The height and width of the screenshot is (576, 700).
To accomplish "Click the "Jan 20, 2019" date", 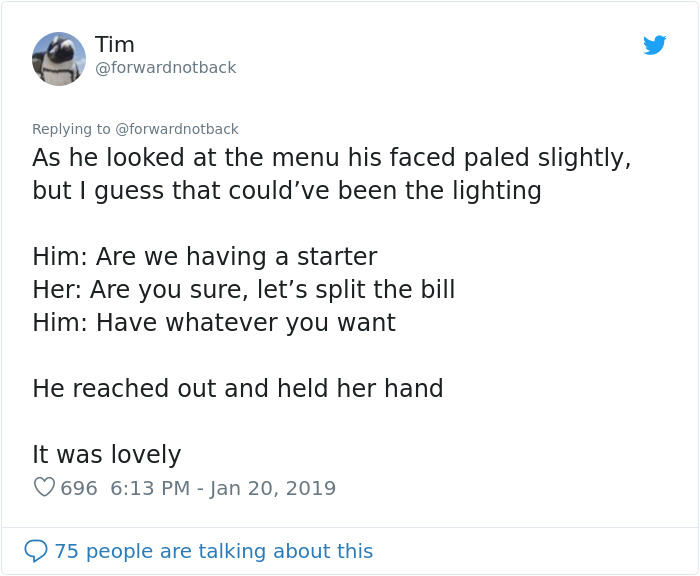I will [x=273, y=488].
